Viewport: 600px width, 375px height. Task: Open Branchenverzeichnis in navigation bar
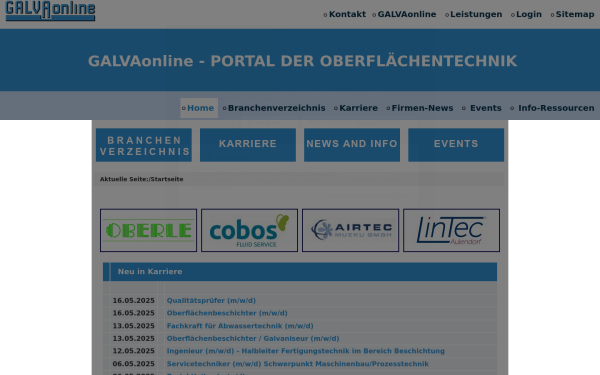pyautogui.click(x=276, y=108)
